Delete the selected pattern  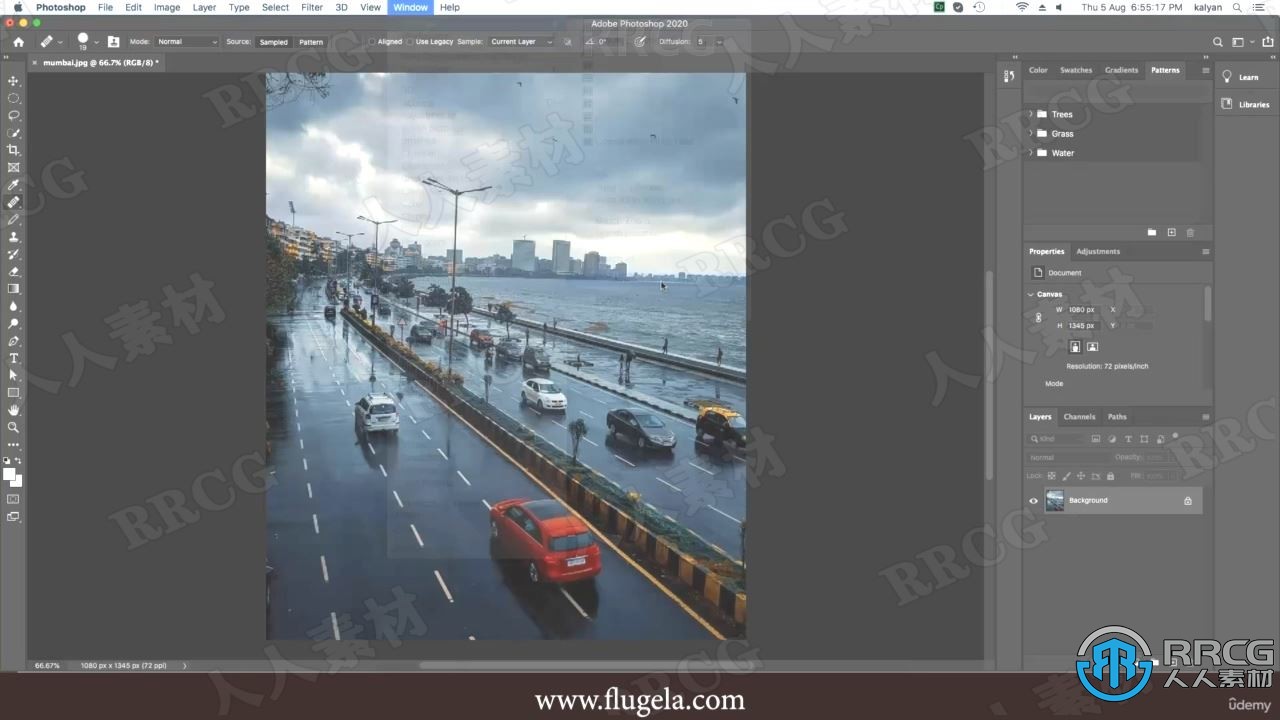[1190, 232]
